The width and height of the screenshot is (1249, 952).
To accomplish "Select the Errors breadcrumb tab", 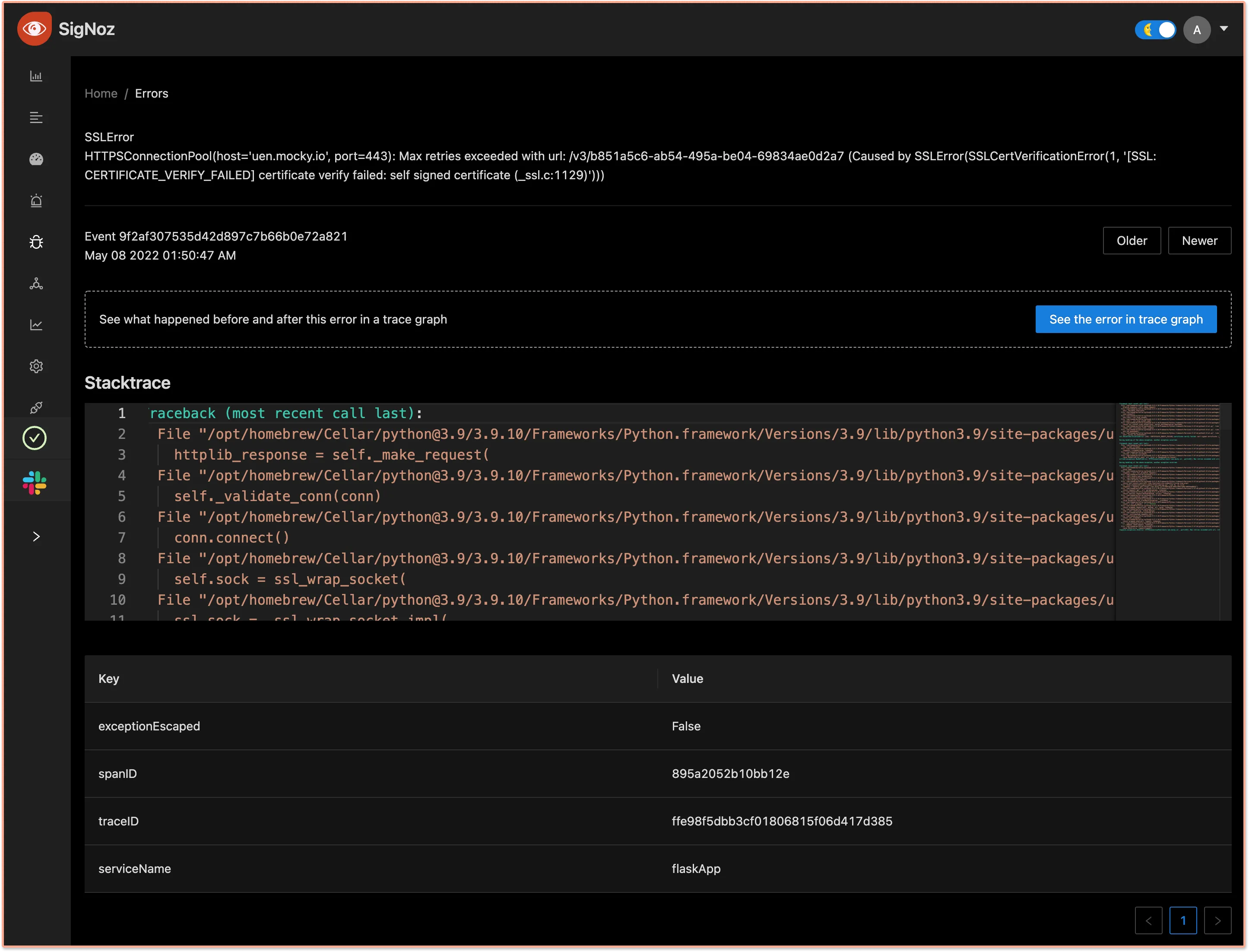I will pyautogui.click(x=151, y=93).
